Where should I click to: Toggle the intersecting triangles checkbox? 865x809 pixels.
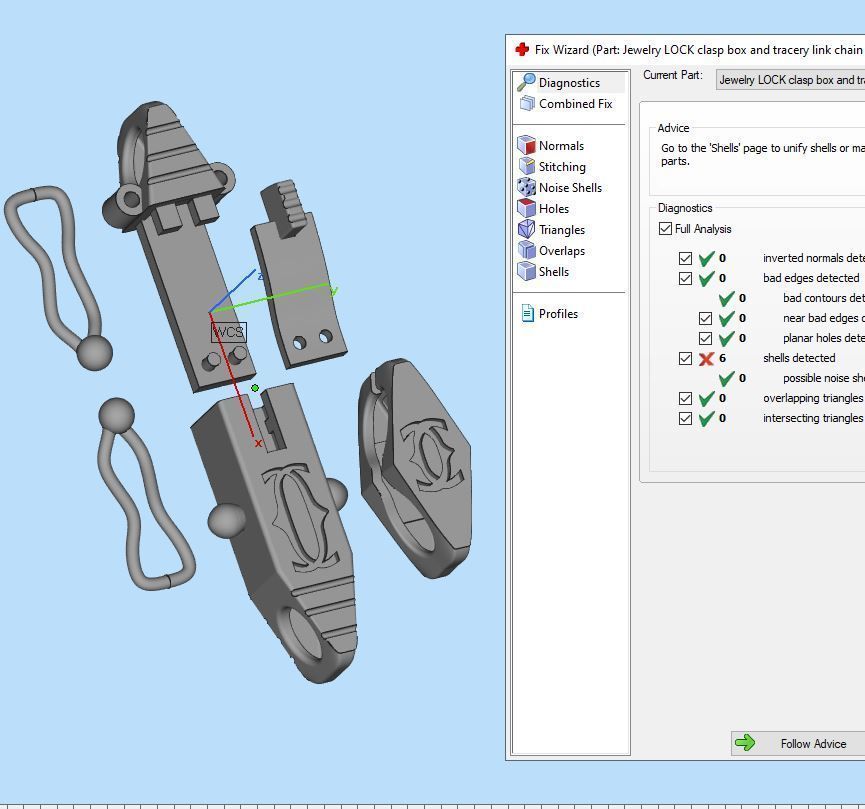(685, 418)
